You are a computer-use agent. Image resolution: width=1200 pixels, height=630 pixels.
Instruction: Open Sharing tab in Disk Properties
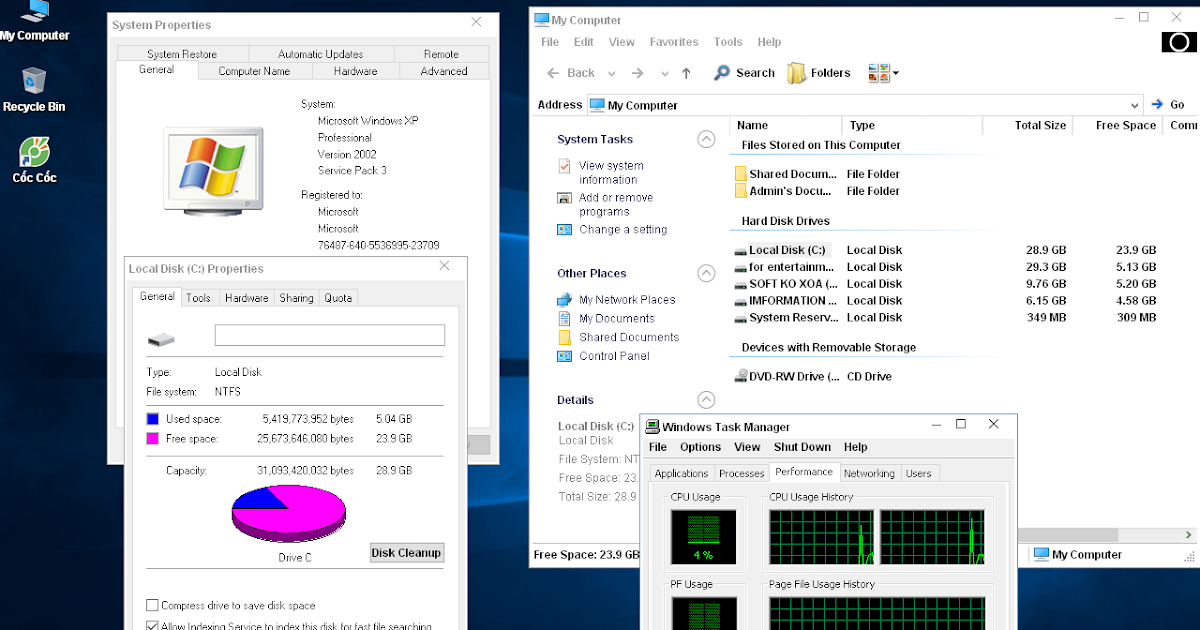(x=296, y=298)
